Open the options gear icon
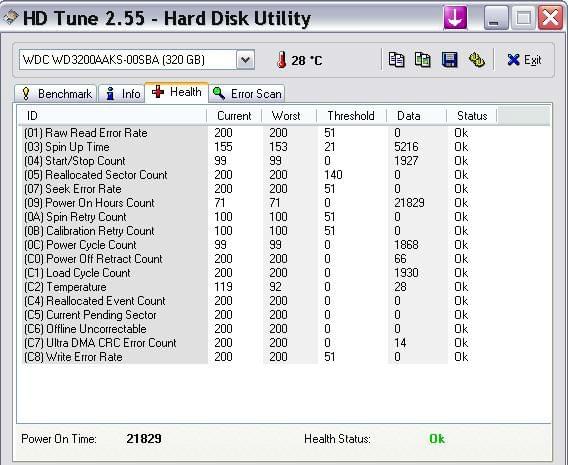This screenshot has height=465, width=568. coord(476,60)
